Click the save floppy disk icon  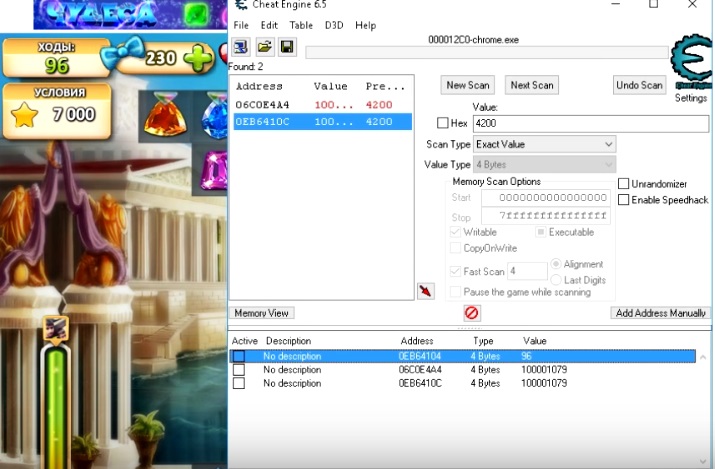287,47
